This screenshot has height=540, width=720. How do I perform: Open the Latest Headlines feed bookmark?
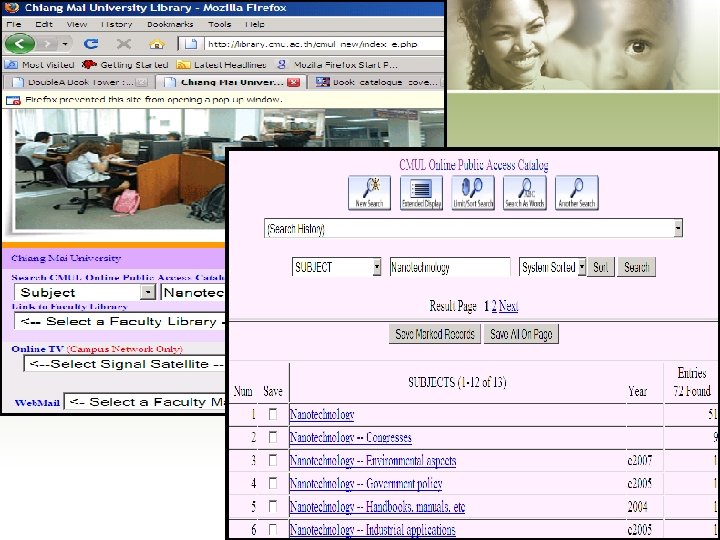(x=221, y=65)
